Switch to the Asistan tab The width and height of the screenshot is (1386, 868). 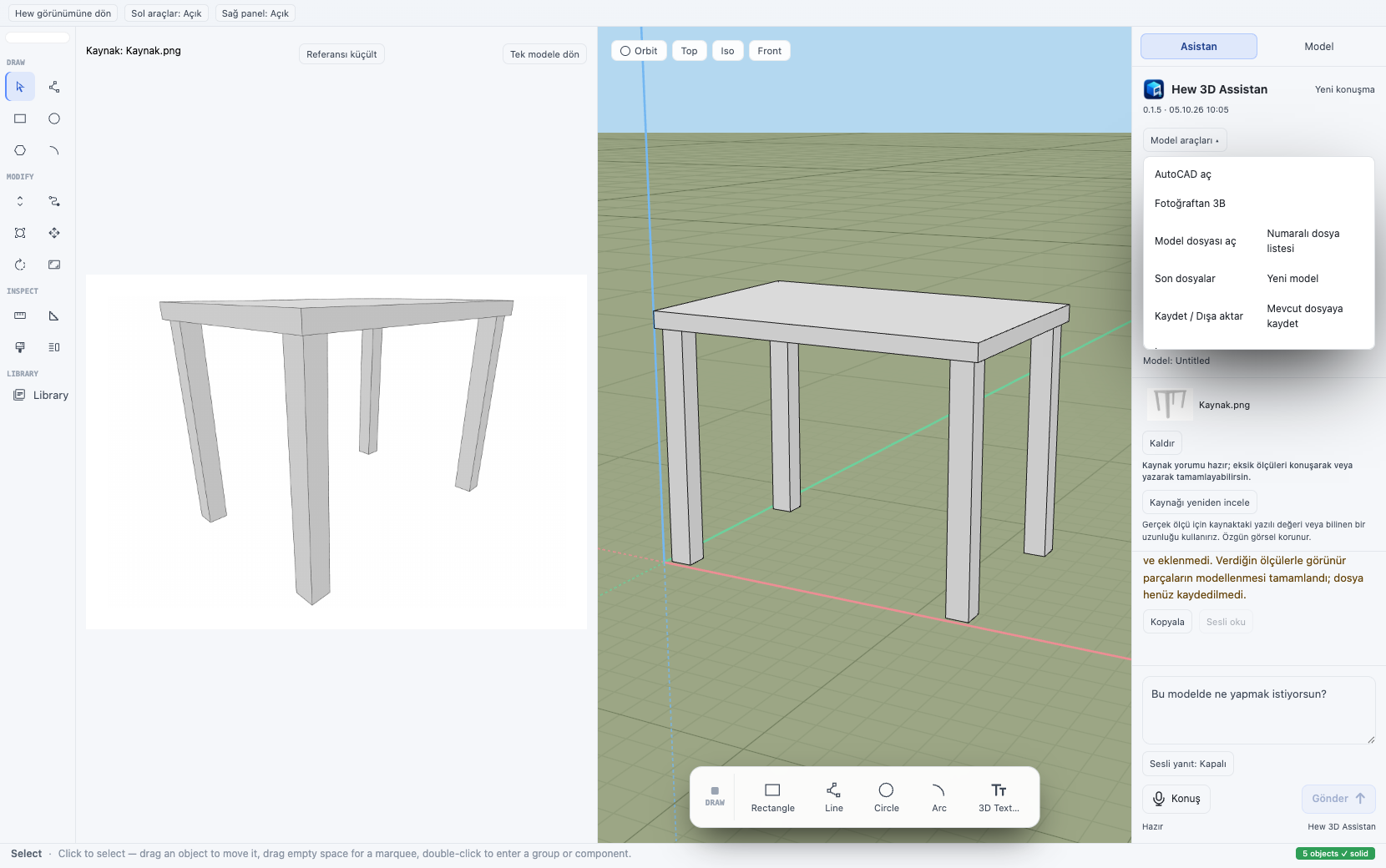[1198, 47]
